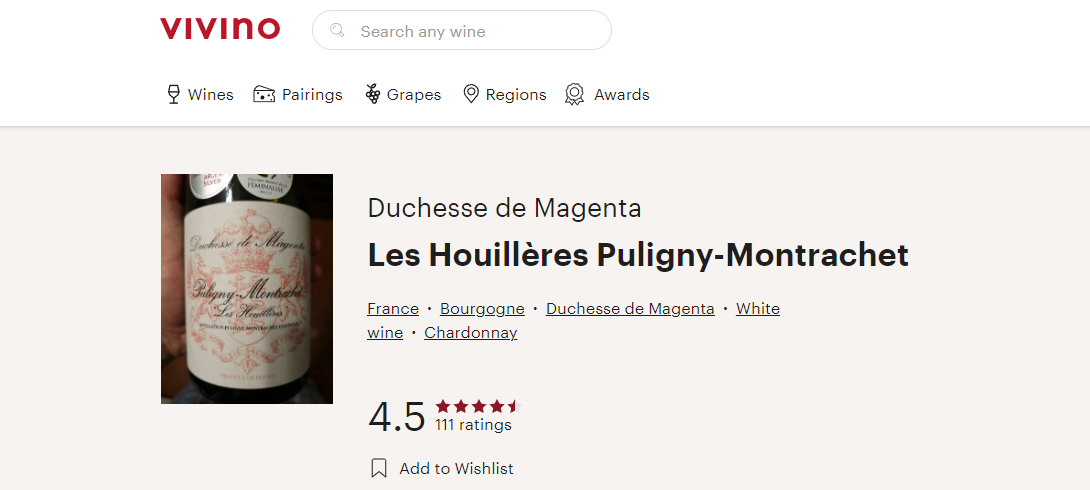Follow the France country link
This screenshot has height=490, width=1090.
tap(393, 309)
